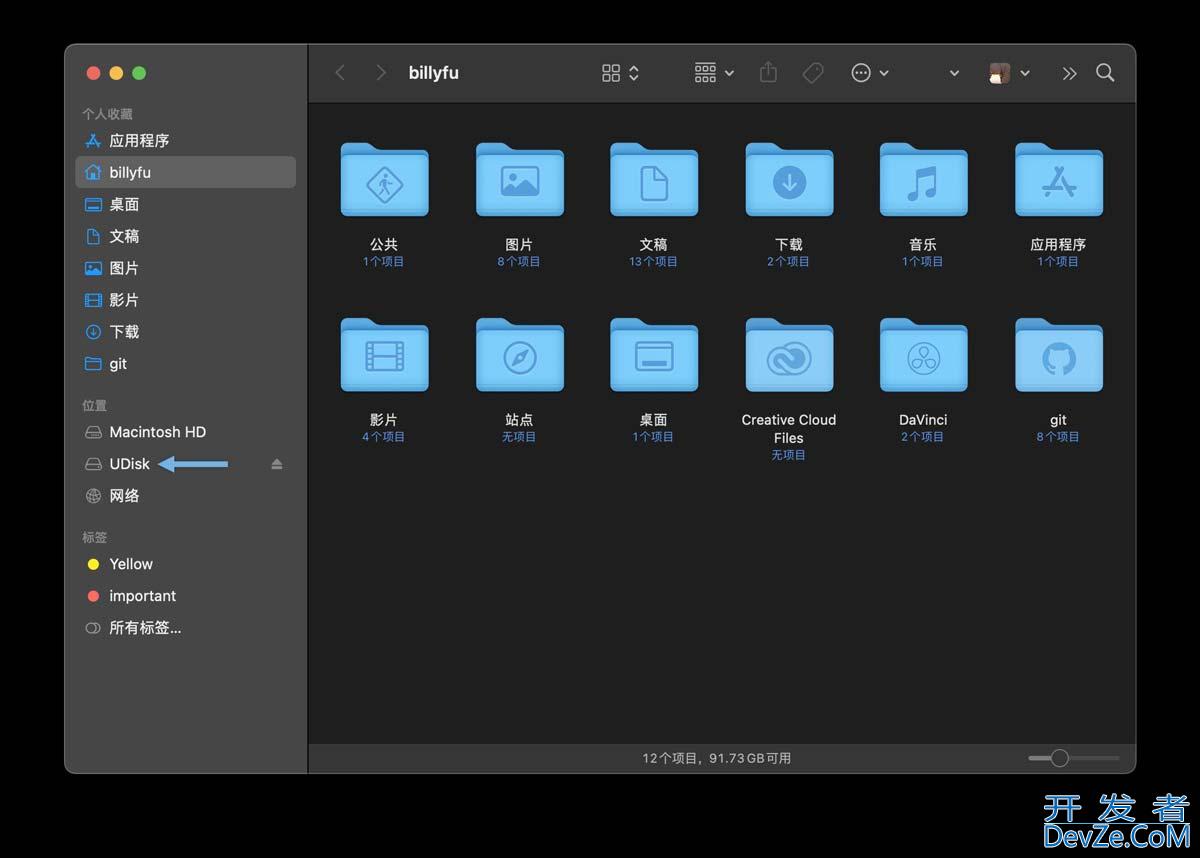Open the 站点 Sites folder
Screen dimensions: 1200x858
tap(519, 355)
